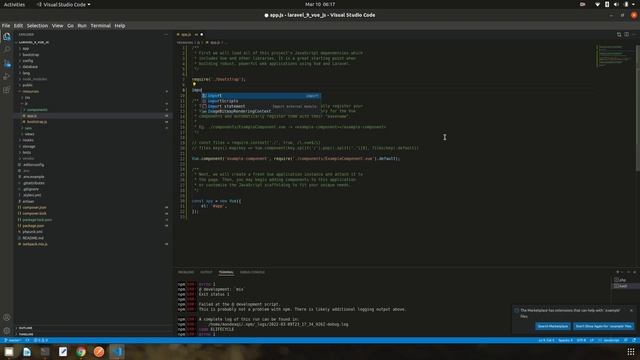Expand the OUTLINE section
This screenshot has width=640, height=360.
click(x=92, y=328)
